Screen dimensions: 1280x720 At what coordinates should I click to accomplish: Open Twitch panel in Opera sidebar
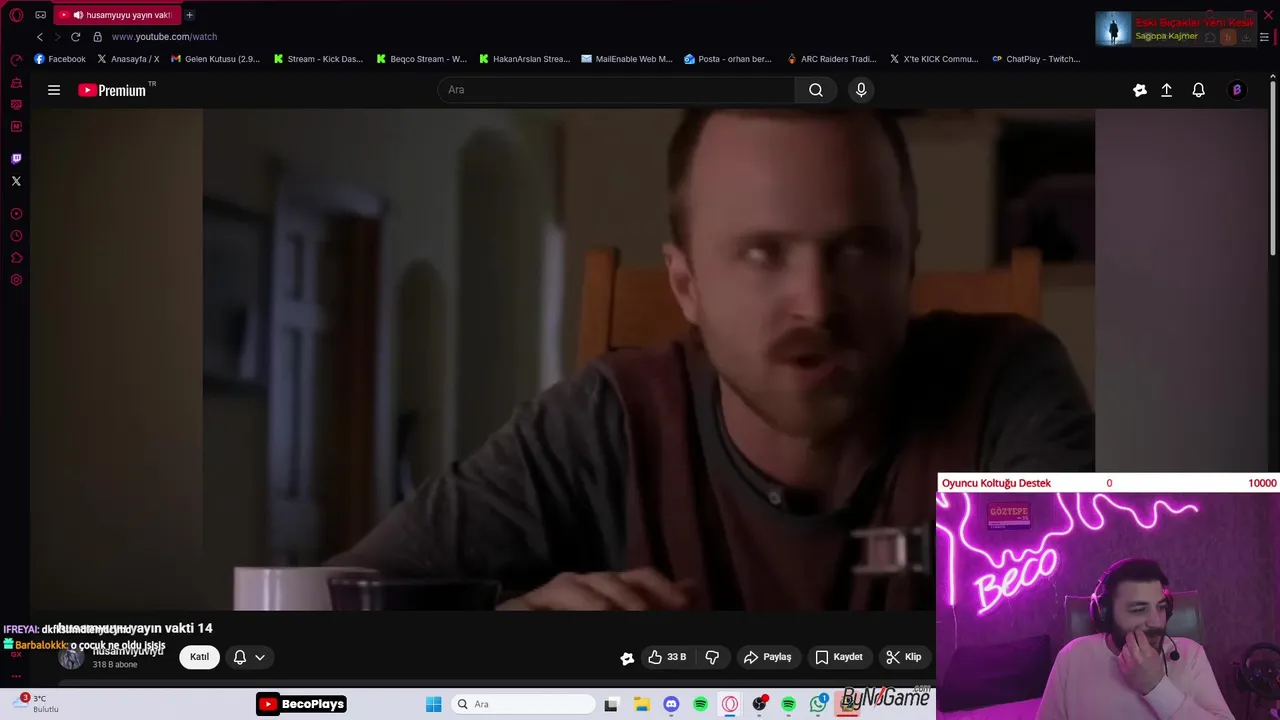(16, 158)
